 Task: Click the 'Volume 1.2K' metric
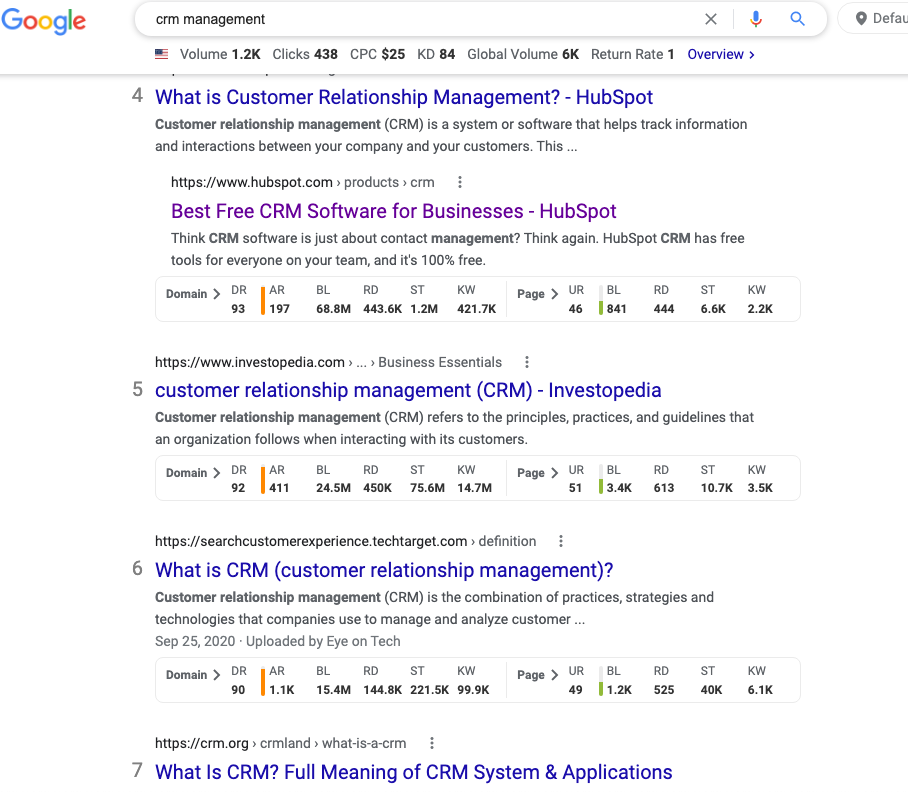click(x=220, y=54)
